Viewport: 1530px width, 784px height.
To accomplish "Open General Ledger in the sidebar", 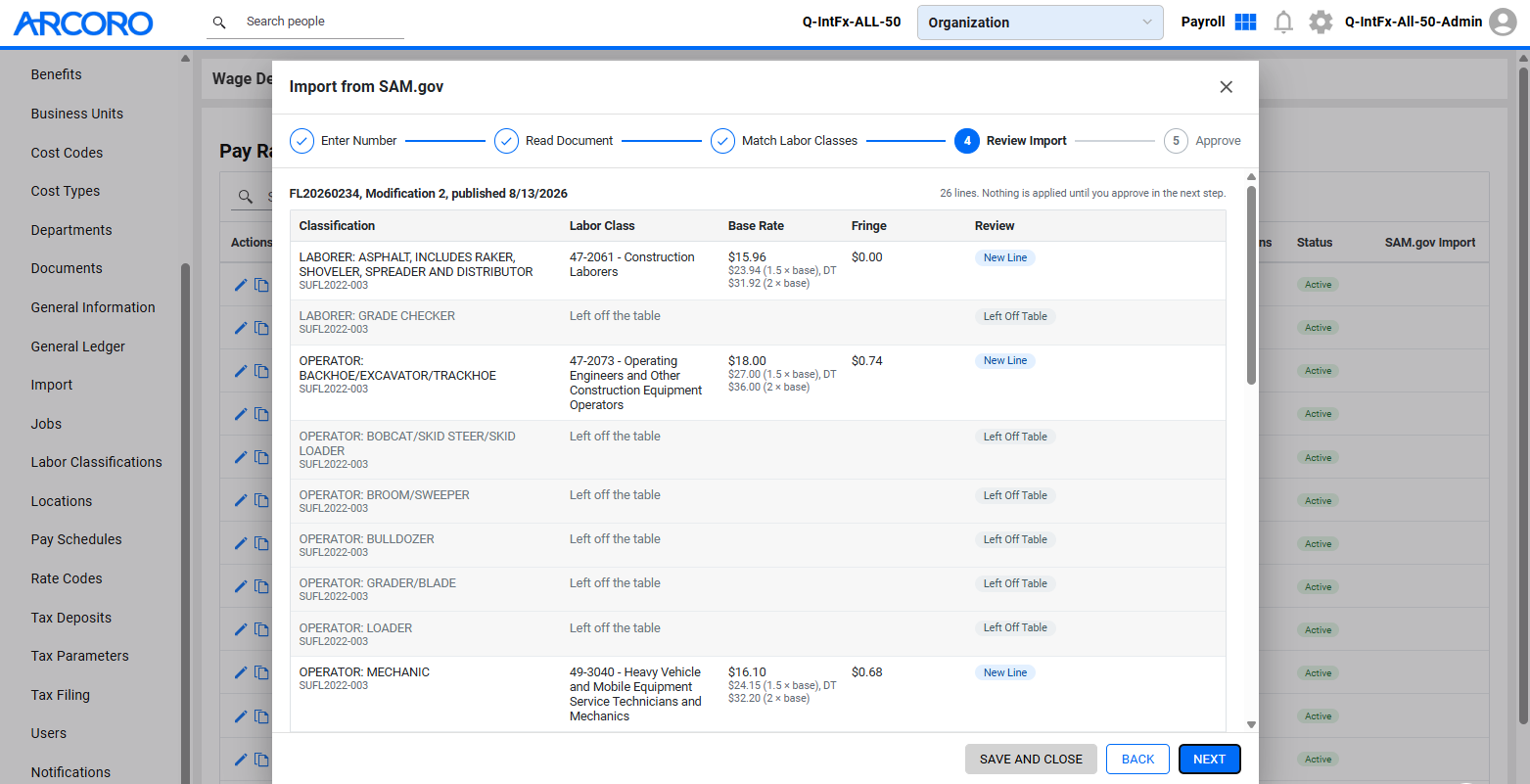I will 78,346.
